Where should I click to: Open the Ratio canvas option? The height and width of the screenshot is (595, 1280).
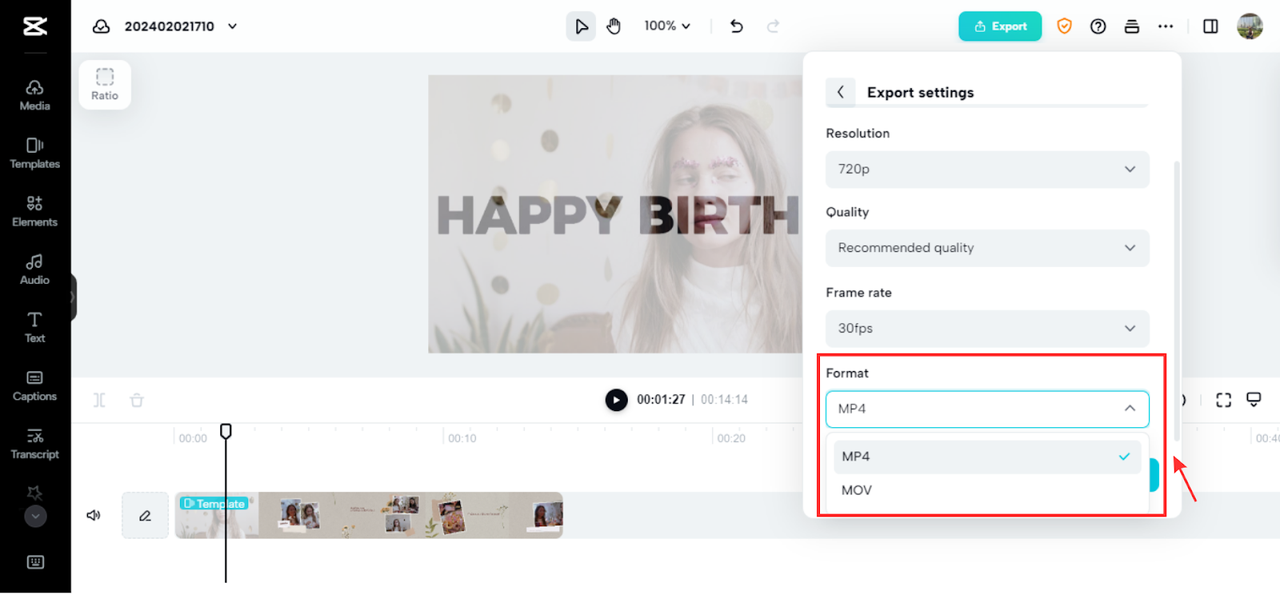105,85
